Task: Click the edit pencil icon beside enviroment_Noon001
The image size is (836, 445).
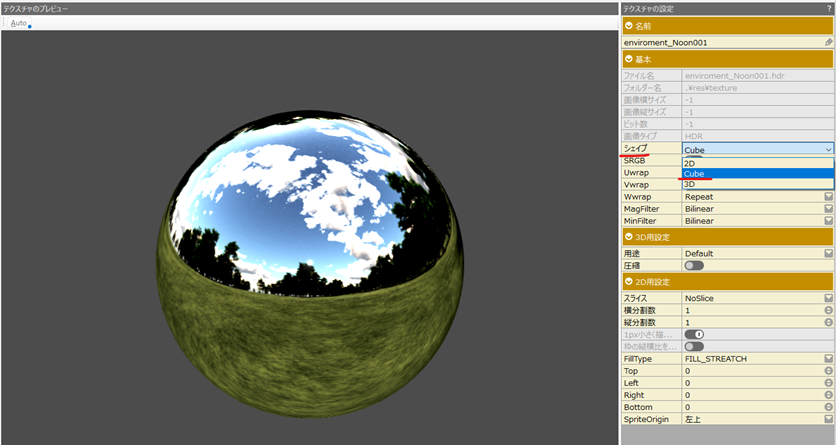Action: pyautogui.click(x=828, y=43)
